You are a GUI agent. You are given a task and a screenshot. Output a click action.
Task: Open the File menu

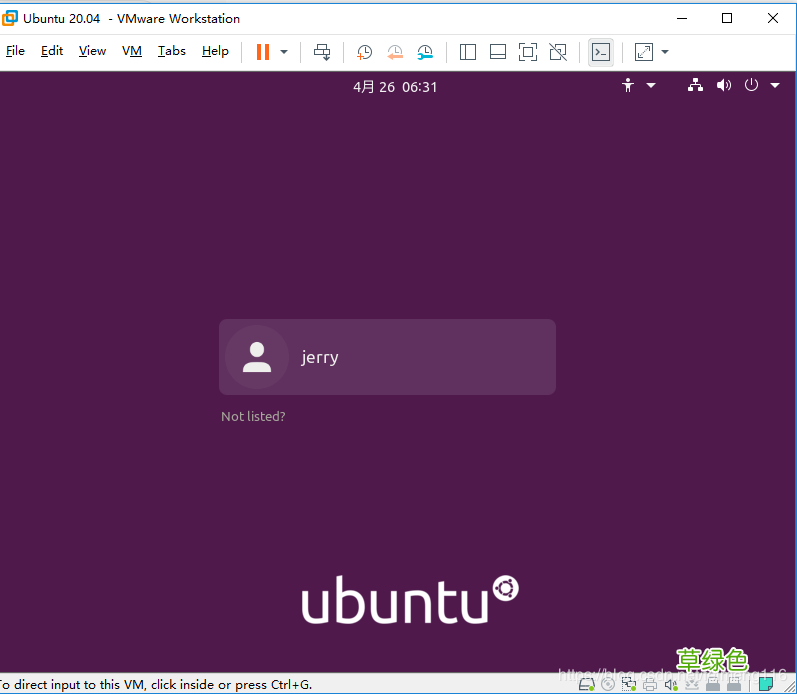pos(15,51)
